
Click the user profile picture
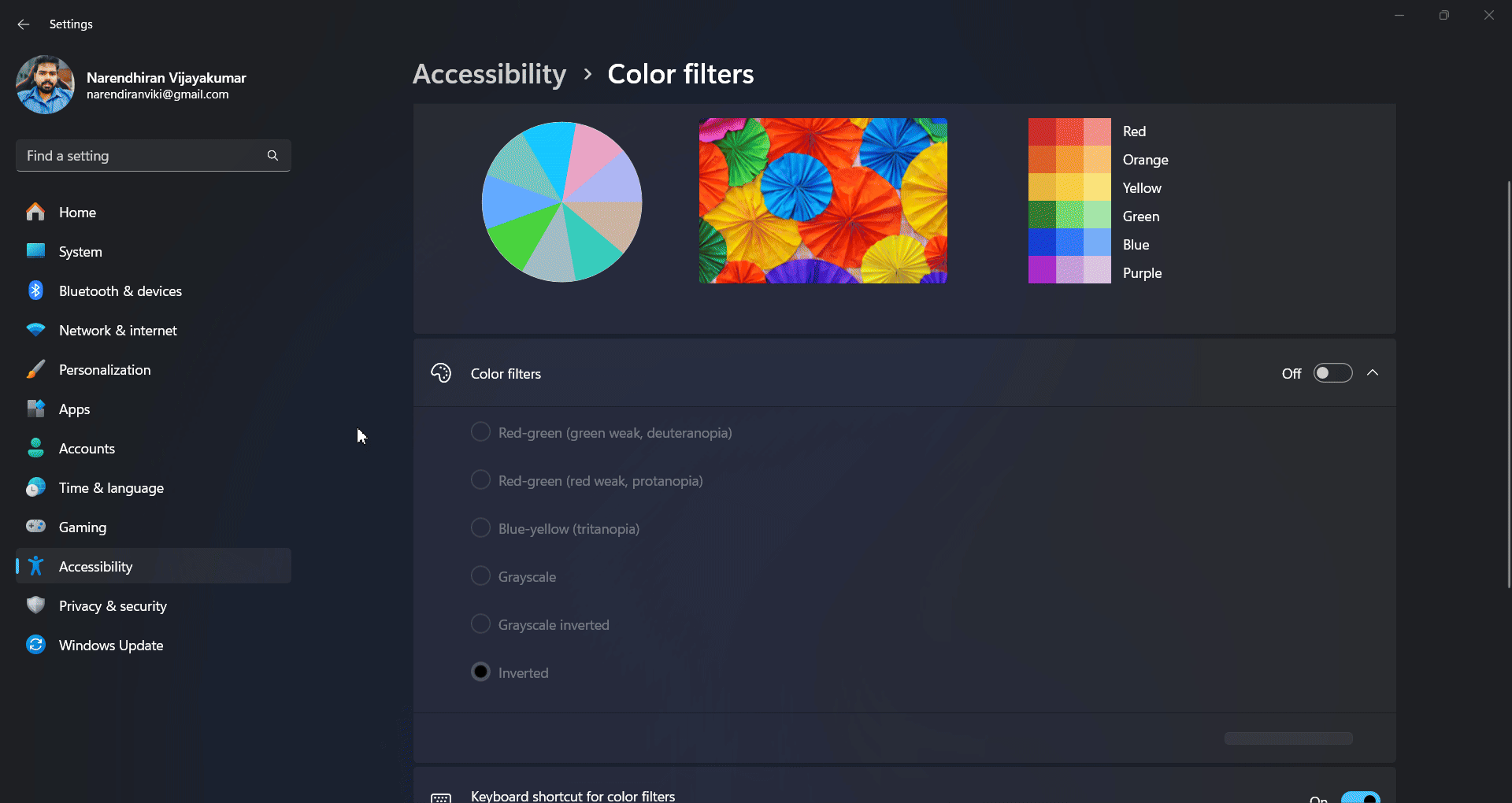pyautogui.click(x=45, y=85)
